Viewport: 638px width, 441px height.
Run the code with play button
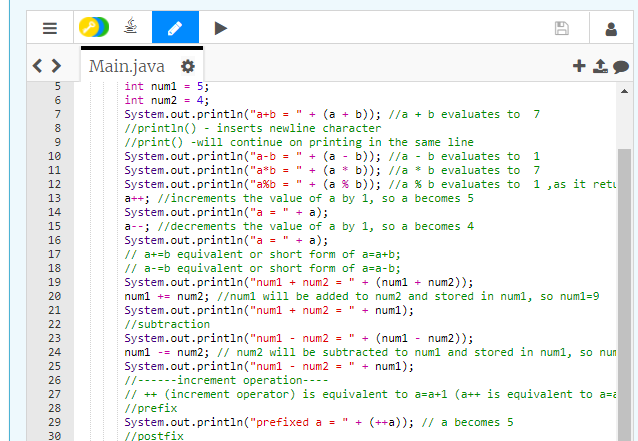click(x=220, y=28)
